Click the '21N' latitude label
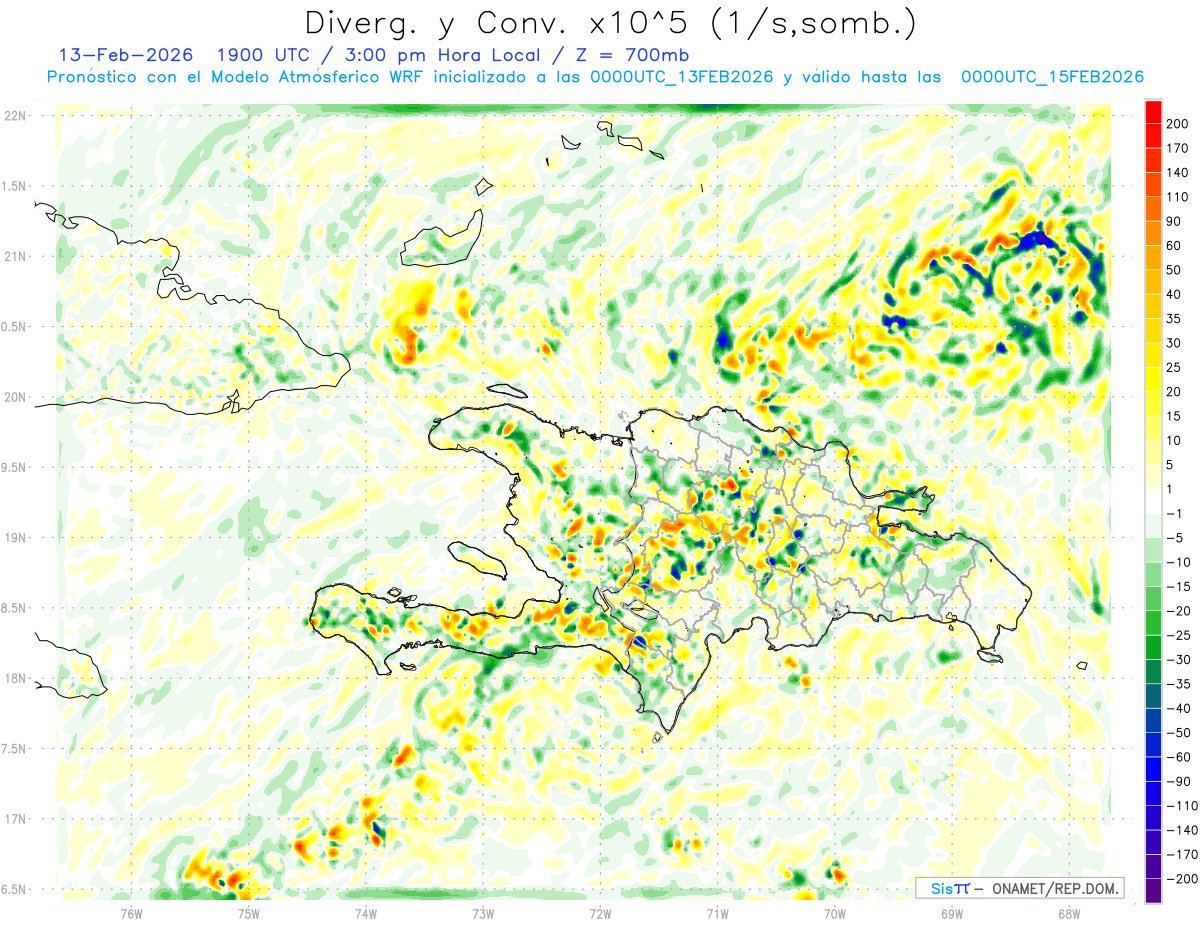Viewport: 1200px width, 927px height. pos(14,257)
